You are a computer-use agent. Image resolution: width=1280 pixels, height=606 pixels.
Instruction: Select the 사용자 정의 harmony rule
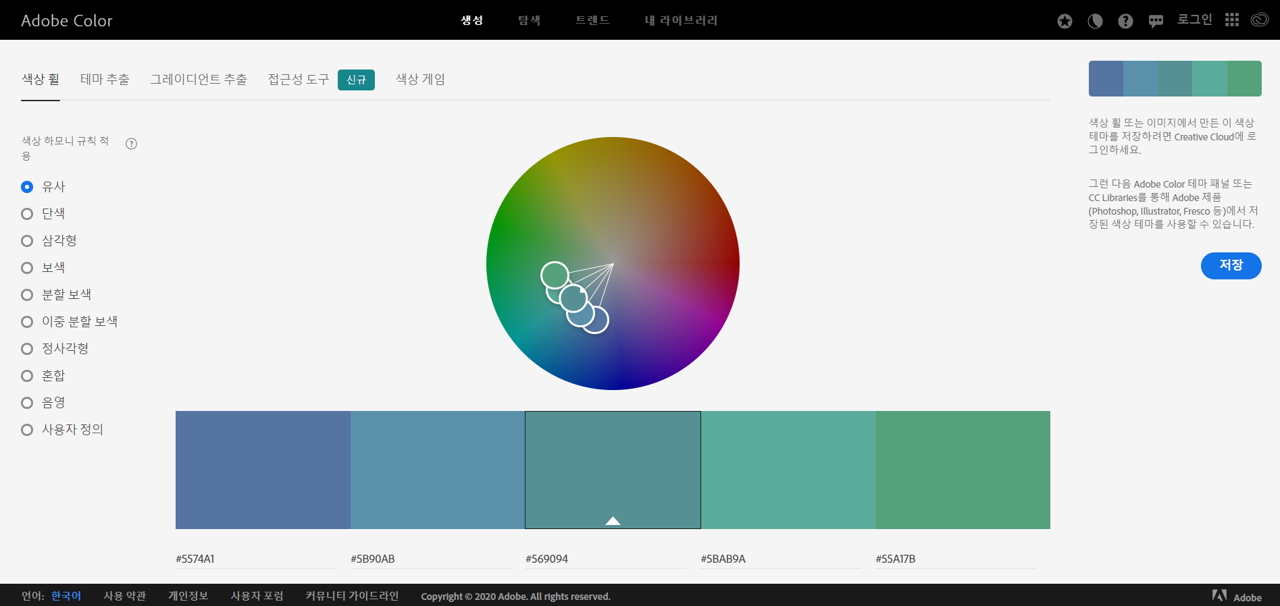[x=63, y=430]
